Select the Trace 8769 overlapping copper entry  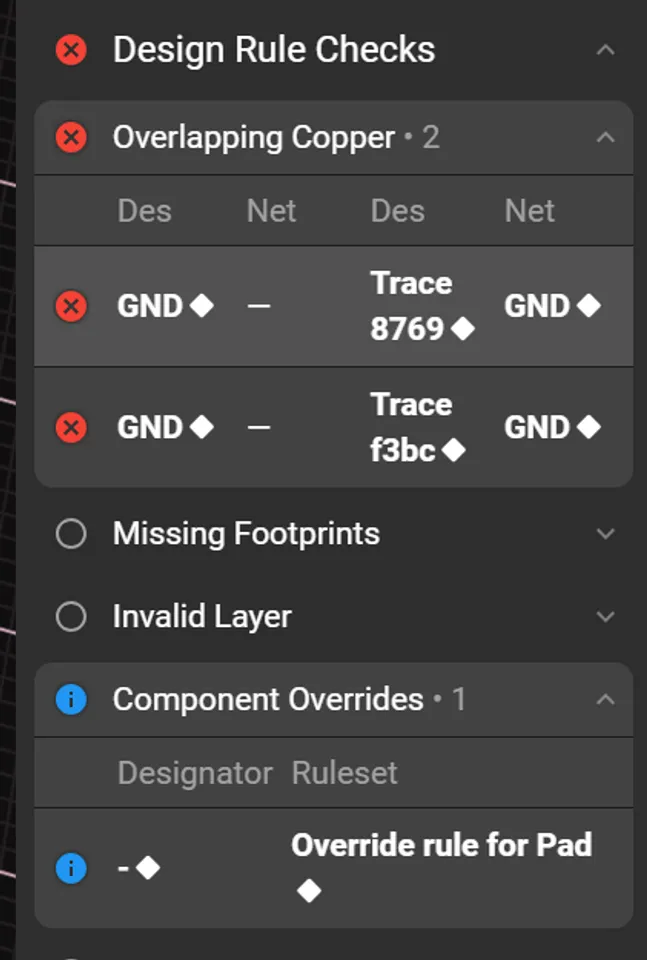coord(410,306)
